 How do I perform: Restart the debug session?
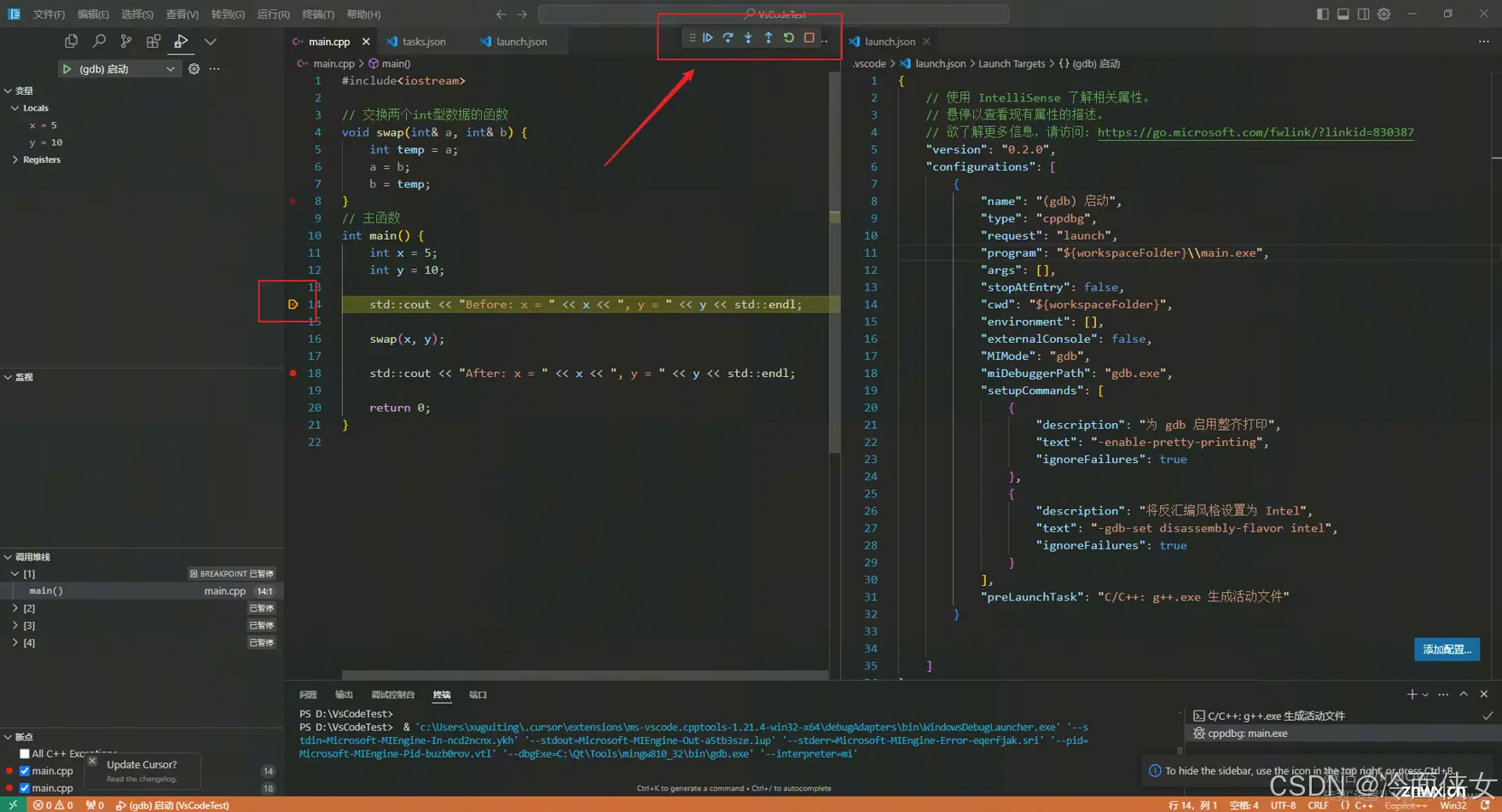click(x=789, y=38)
